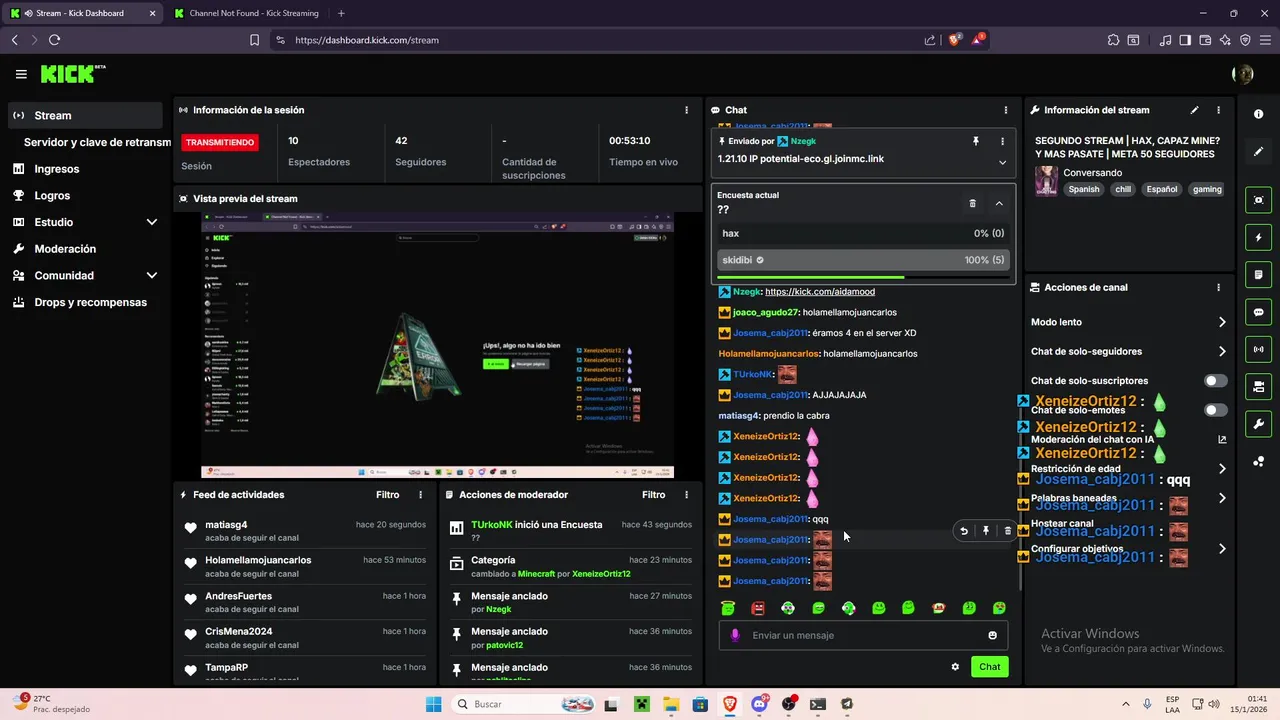Open the pinned message three-dot options

click(x=1003, y=142)
